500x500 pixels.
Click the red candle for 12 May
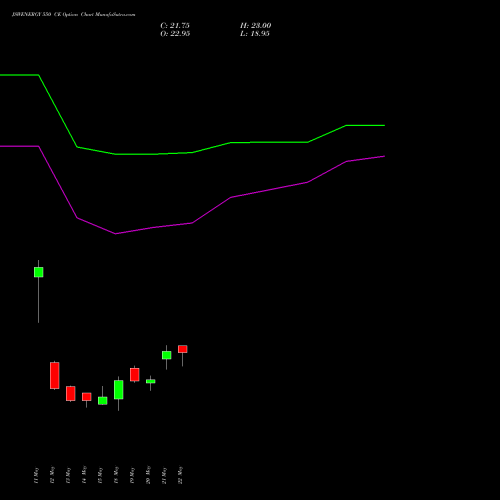tap(55, 375)
